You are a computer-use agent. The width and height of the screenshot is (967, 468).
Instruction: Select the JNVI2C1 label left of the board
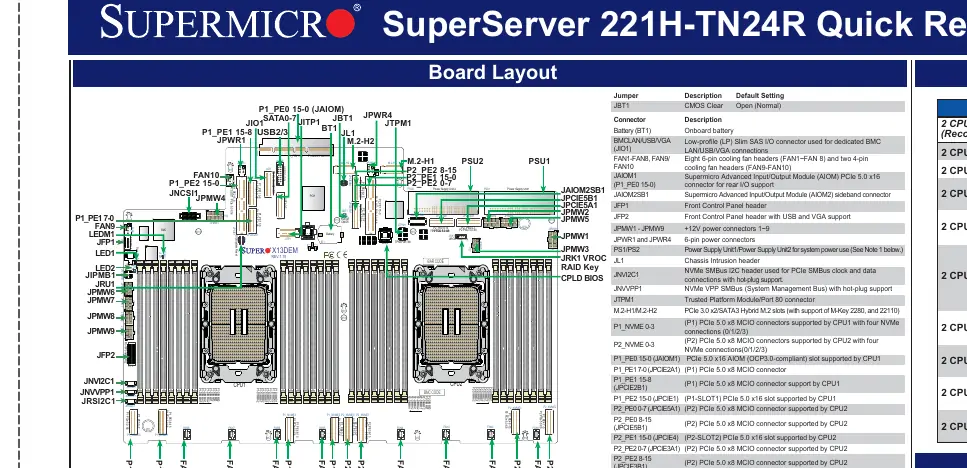tap(99, 381)
